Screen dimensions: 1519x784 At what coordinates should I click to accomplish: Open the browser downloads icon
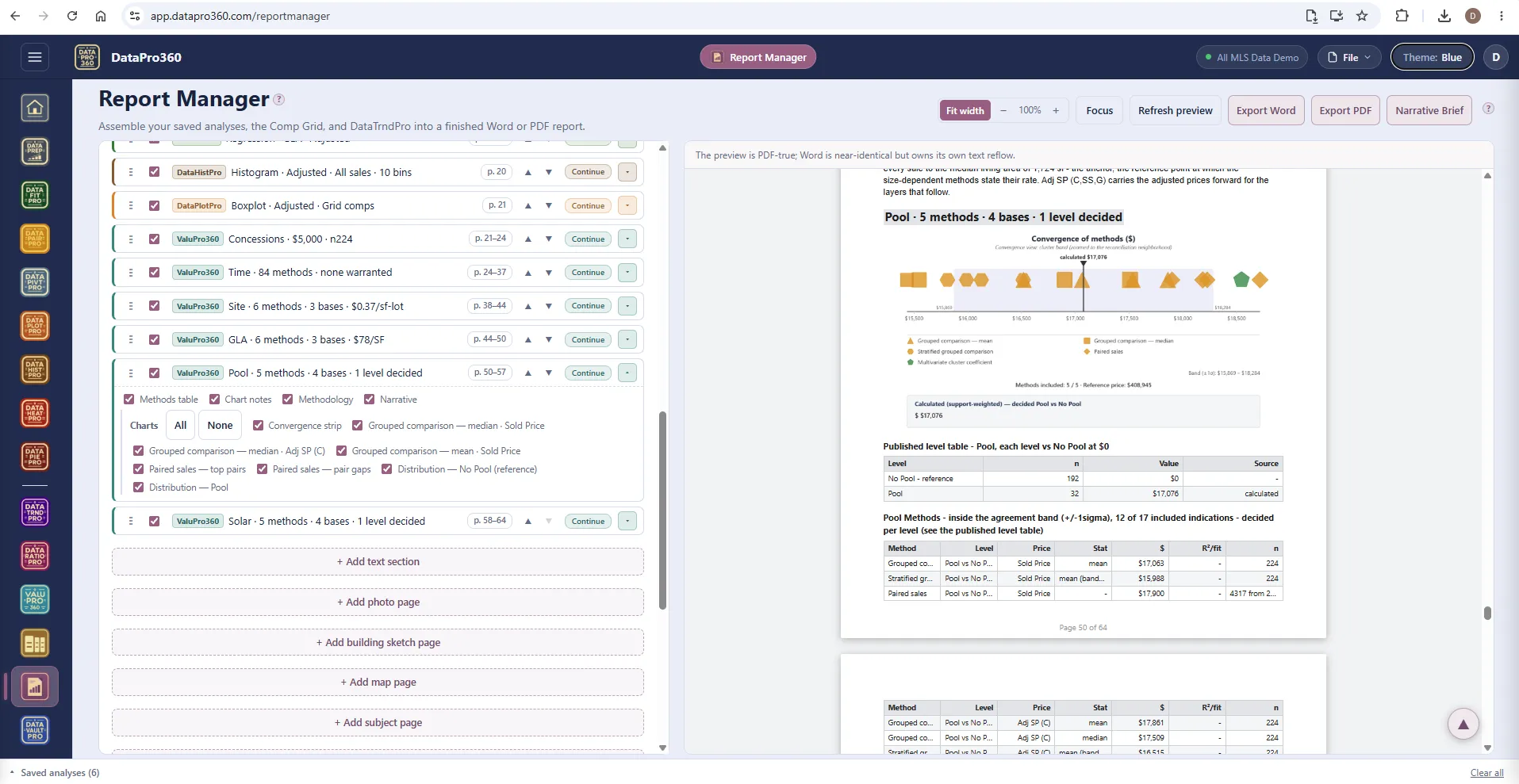tap(1444, 16)
